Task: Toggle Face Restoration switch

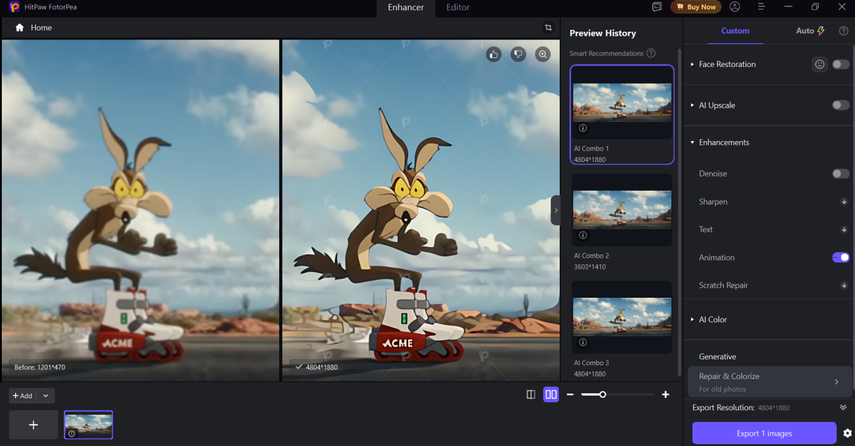Action: coord(840,64)
